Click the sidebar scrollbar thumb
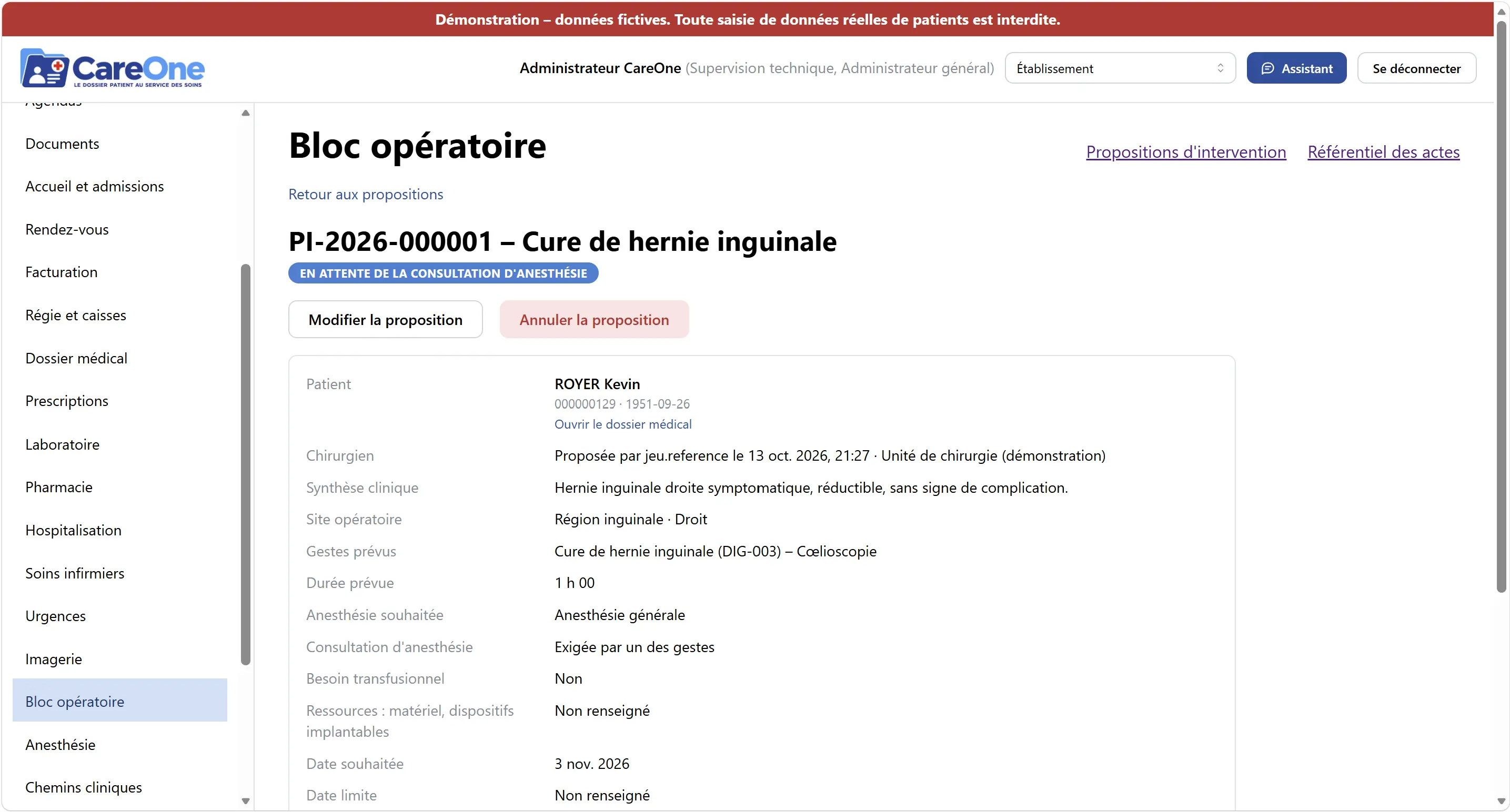 246,464
